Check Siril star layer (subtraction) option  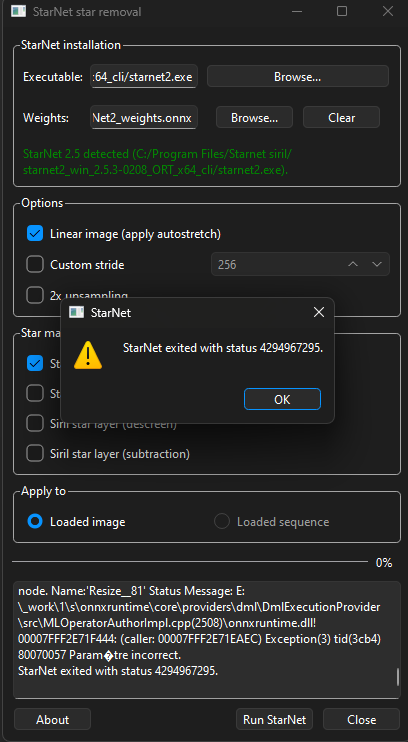(35, 454)
